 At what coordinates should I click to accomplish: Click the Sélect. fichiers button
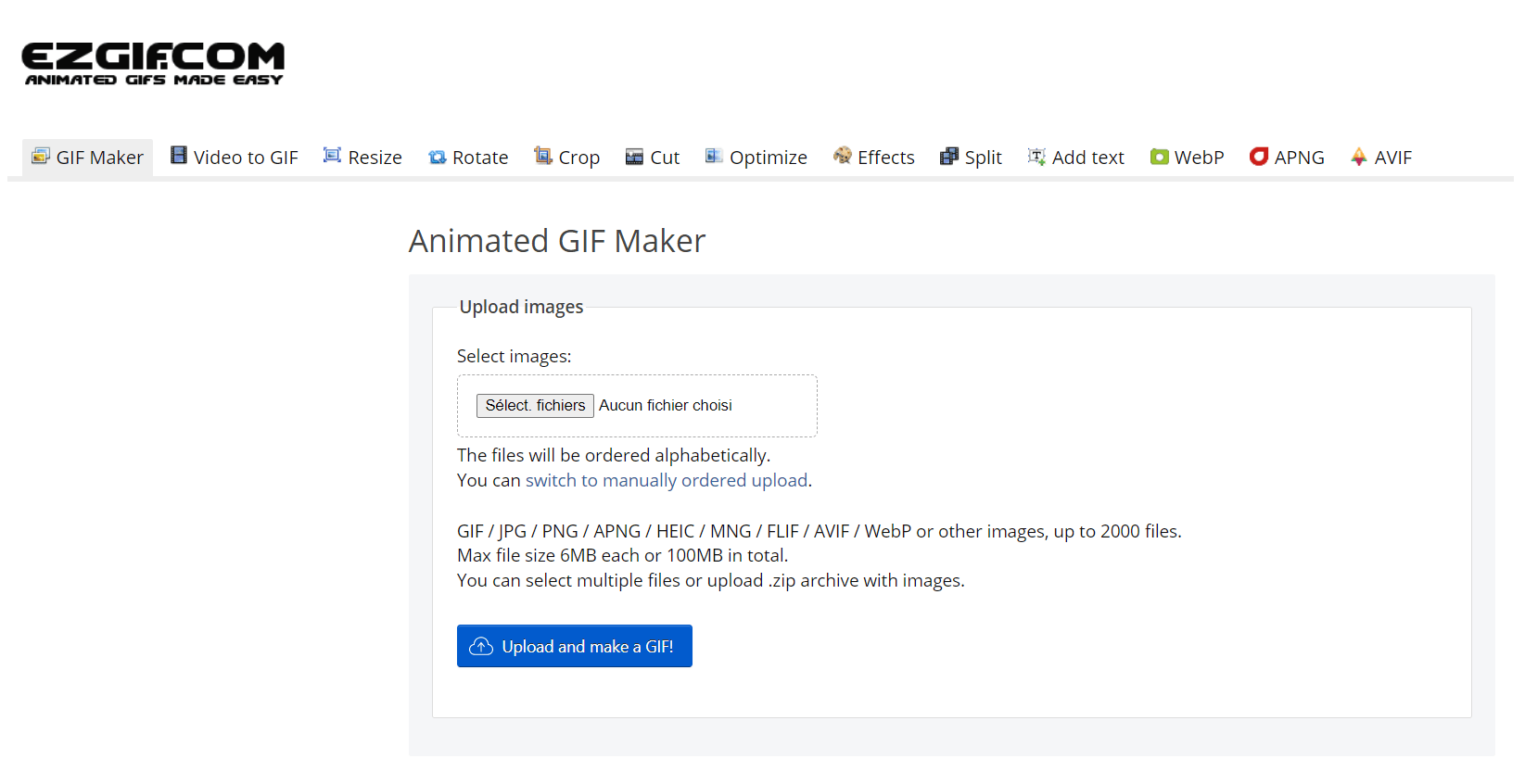tap(535, 406)
